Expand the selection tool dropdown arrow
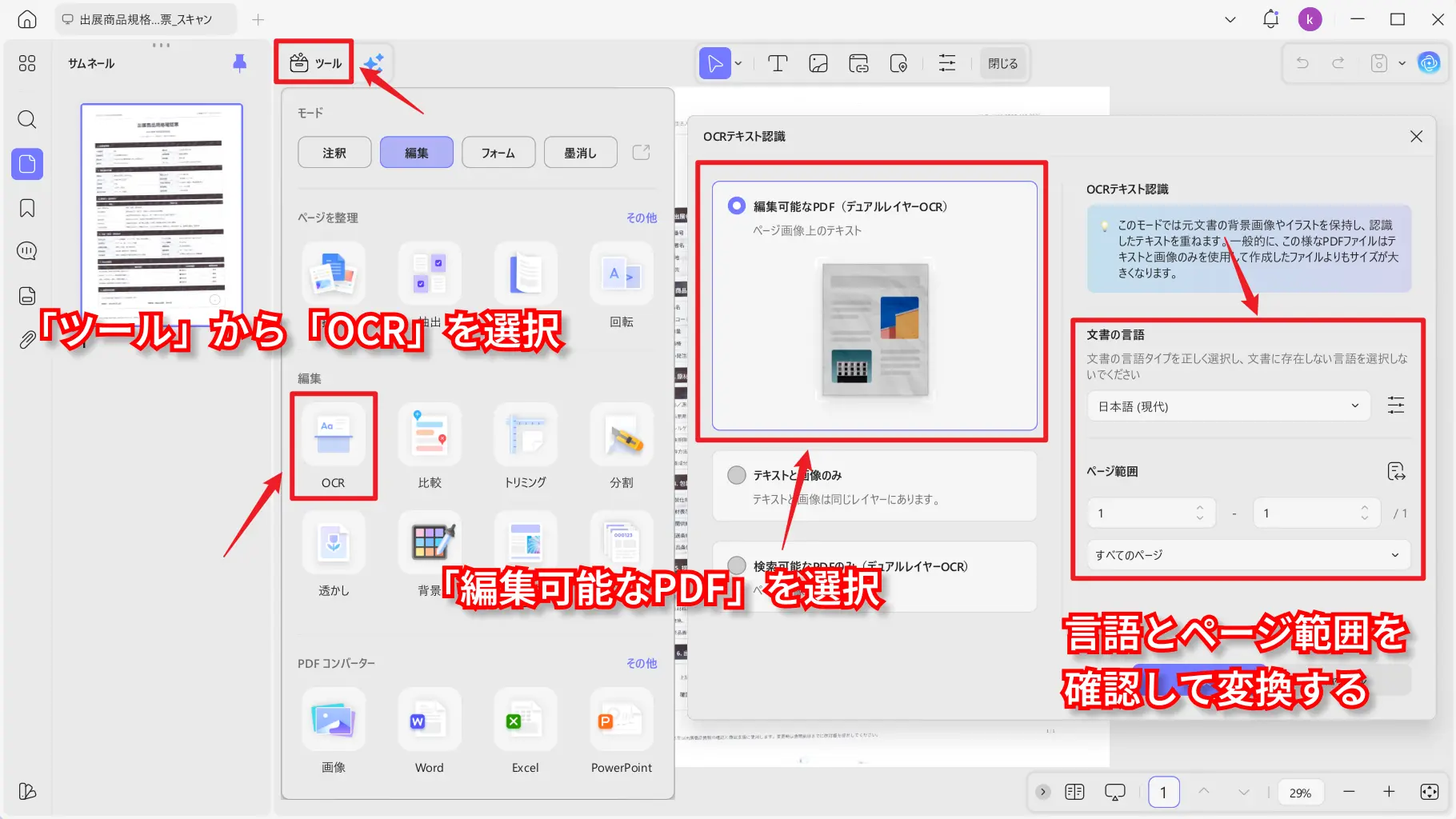1456x819 pixels. point(738,63)
